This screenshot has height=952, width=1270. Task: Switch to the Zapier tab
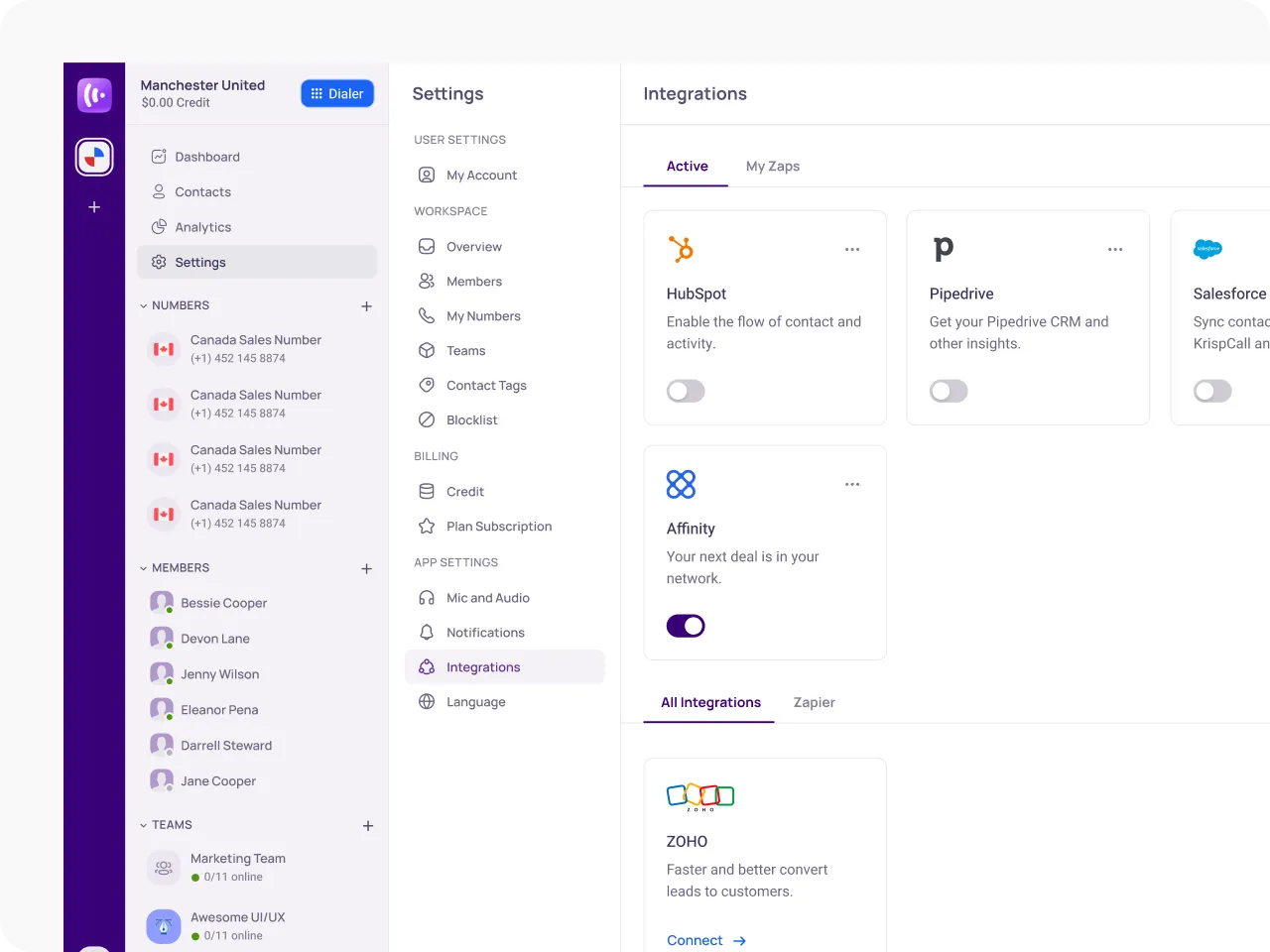pos(815,703)
